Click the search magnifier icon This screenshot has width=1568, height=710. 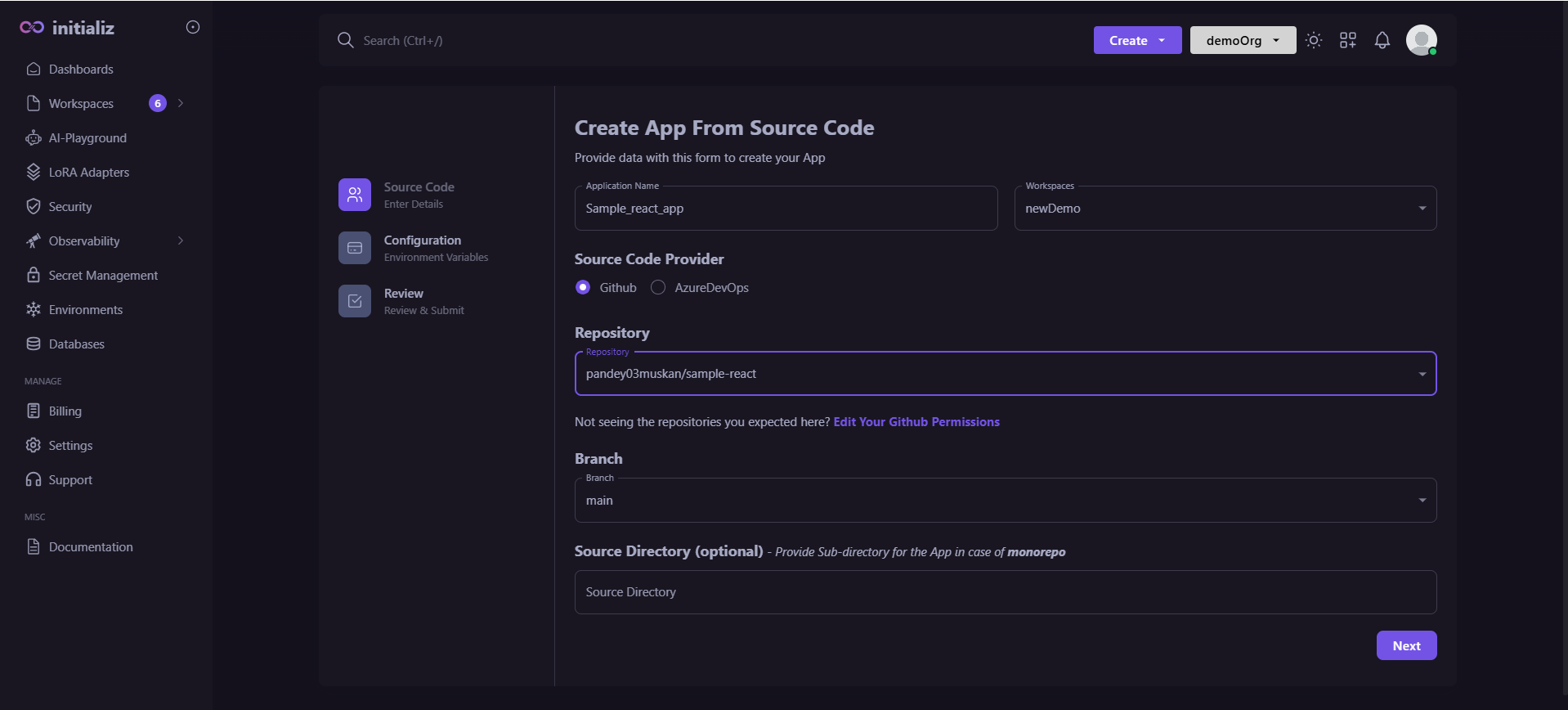pos(346,40)
